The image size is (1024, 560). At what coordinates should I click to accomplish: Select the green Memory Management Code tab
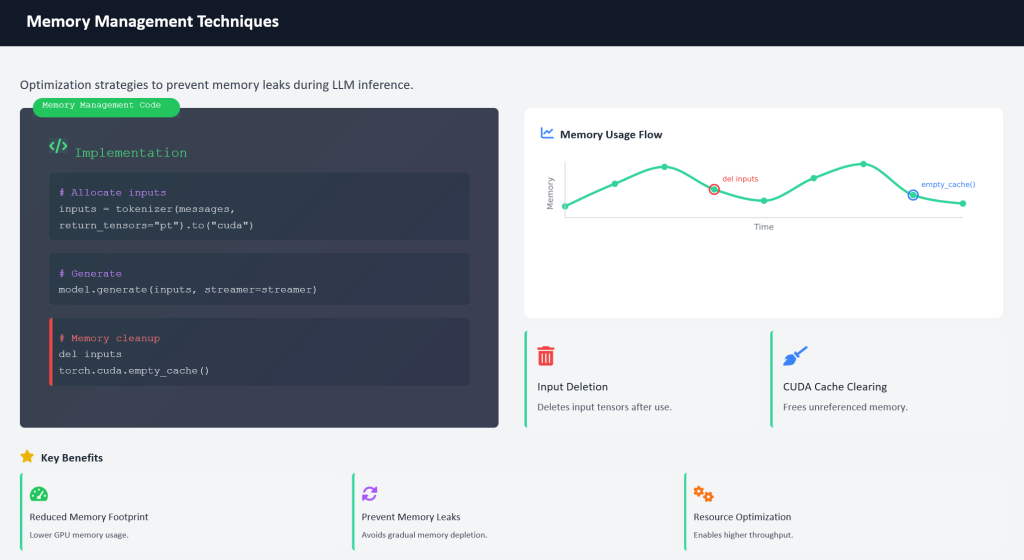point(106,105)
